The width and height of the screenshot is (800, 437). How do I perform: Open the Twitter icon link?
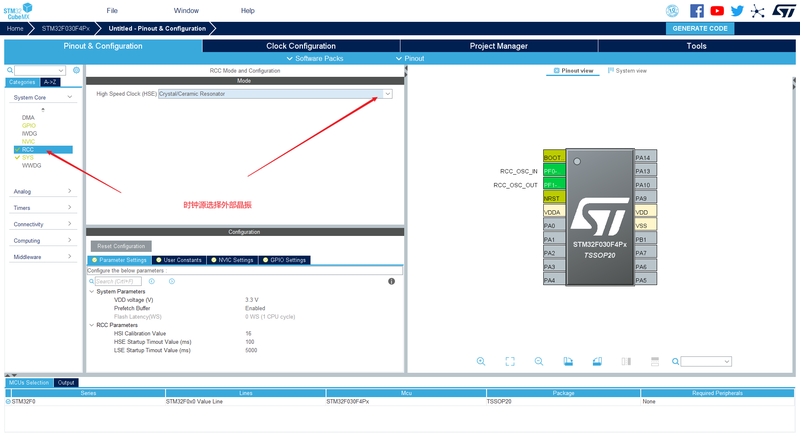pos(737,11)
